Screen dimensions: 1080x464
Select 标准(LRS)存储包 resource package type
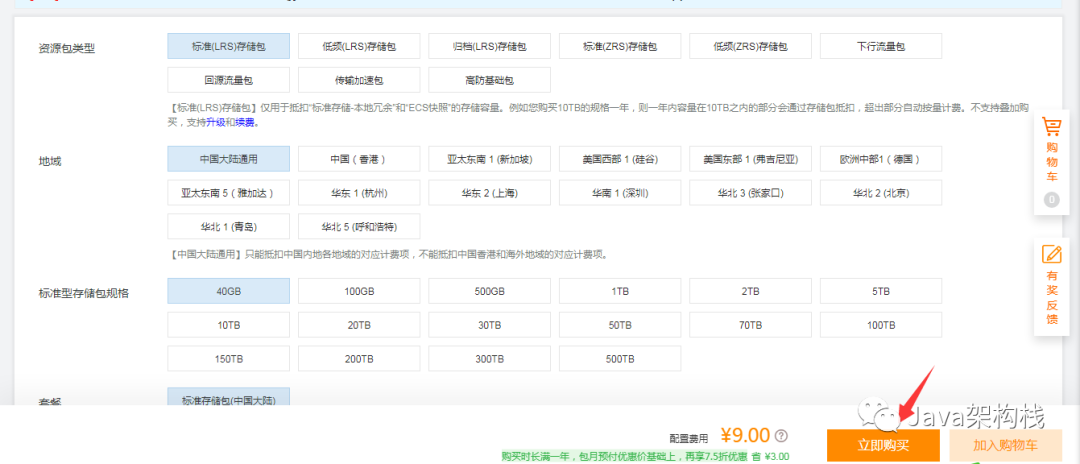[228, 46]
